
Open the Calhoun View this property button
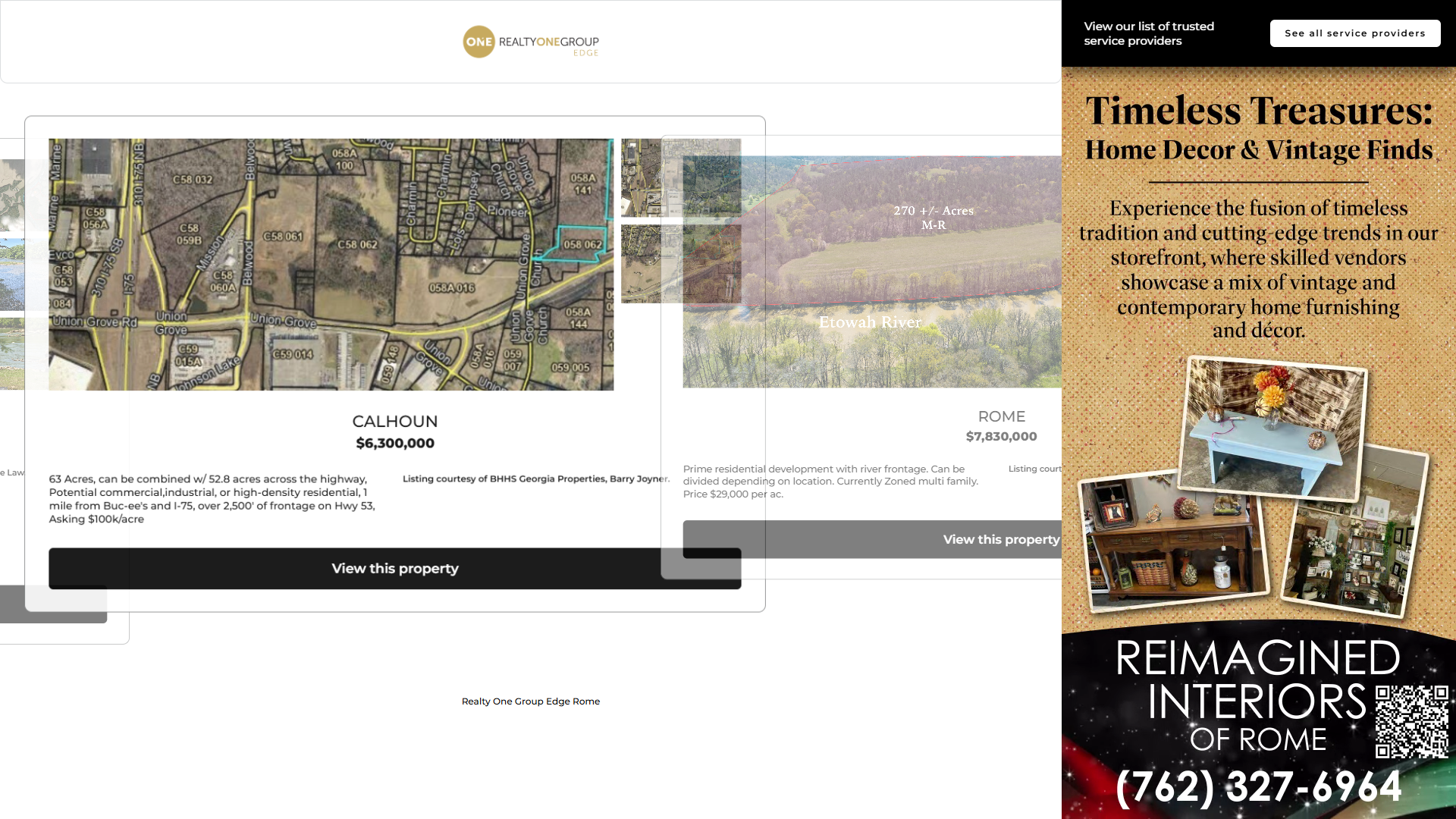[x=394, y=569]
